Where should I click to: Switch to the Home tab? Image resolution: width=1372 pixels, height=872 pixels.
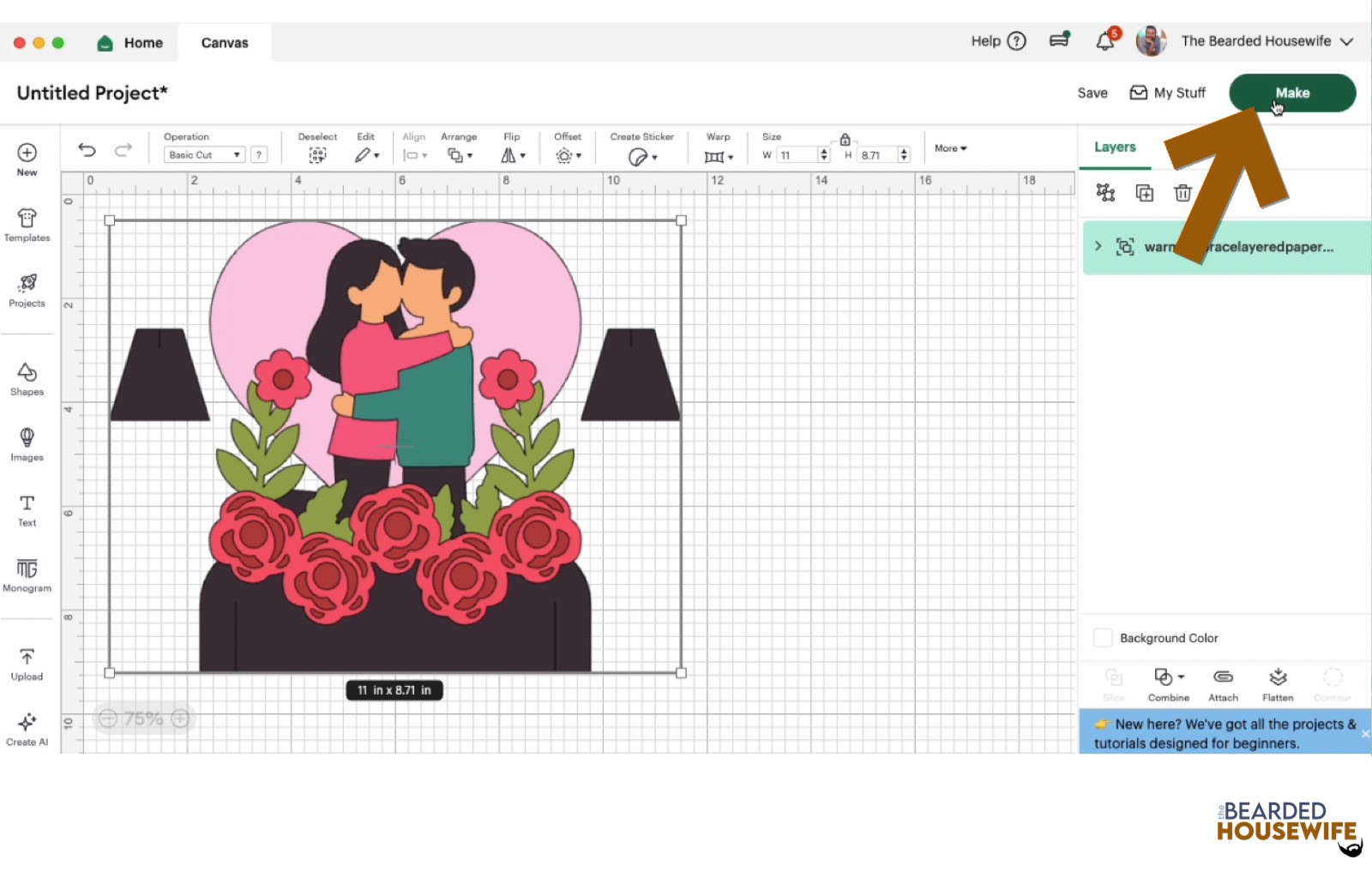coord(130,43)
